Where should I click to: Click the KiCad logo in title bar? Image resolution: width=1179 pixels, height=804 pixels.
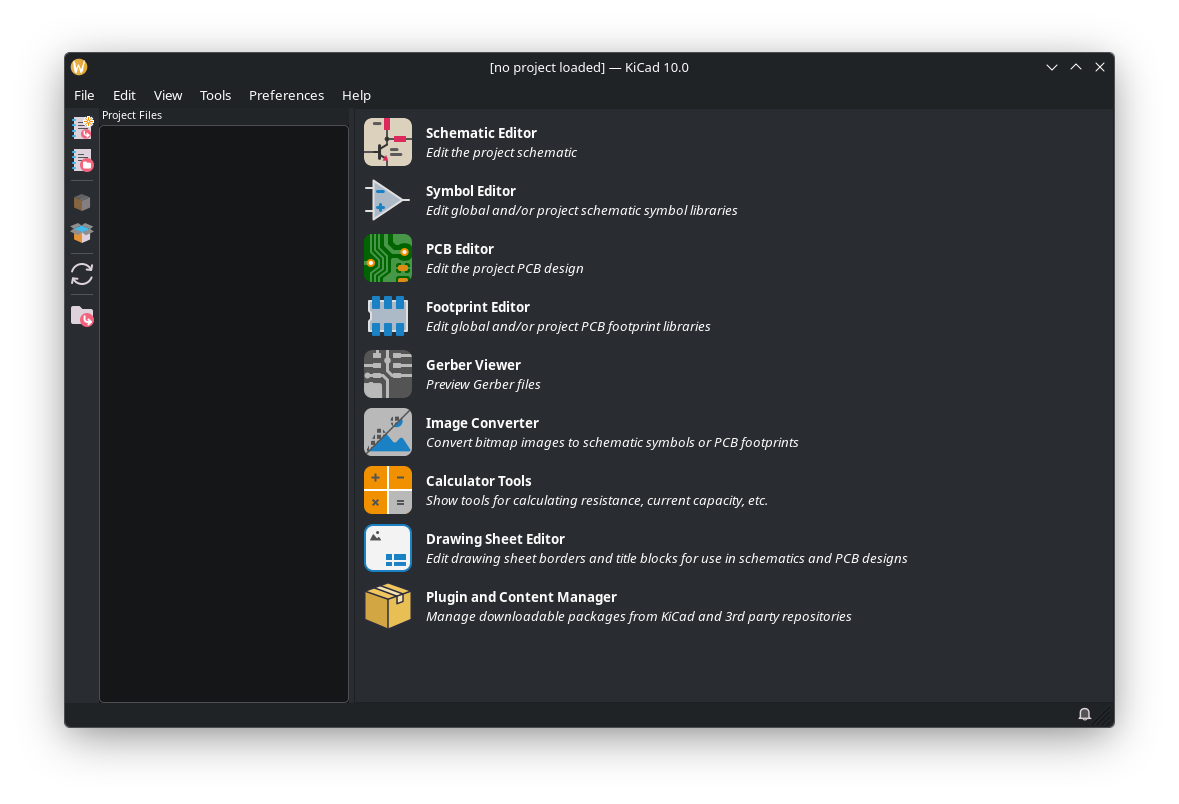click(x=79, y=67)
